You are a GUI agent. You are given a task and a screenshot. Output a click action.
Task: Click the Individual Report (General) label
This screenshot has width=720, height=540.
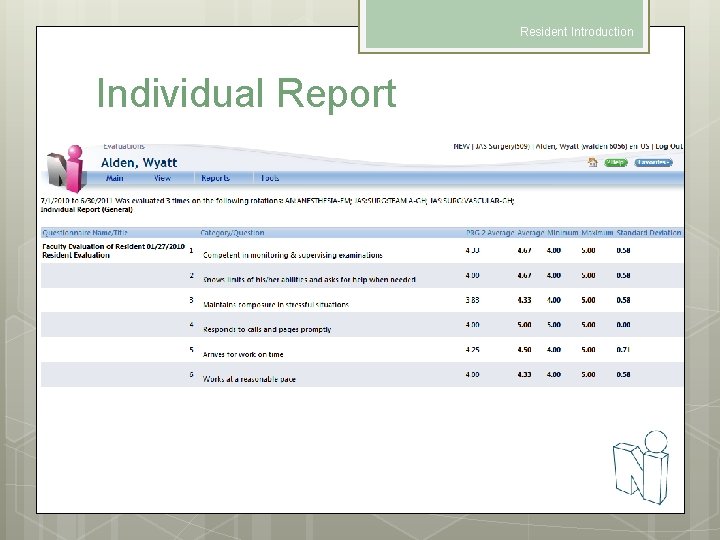pyautogui.click(x=87, y=210)
